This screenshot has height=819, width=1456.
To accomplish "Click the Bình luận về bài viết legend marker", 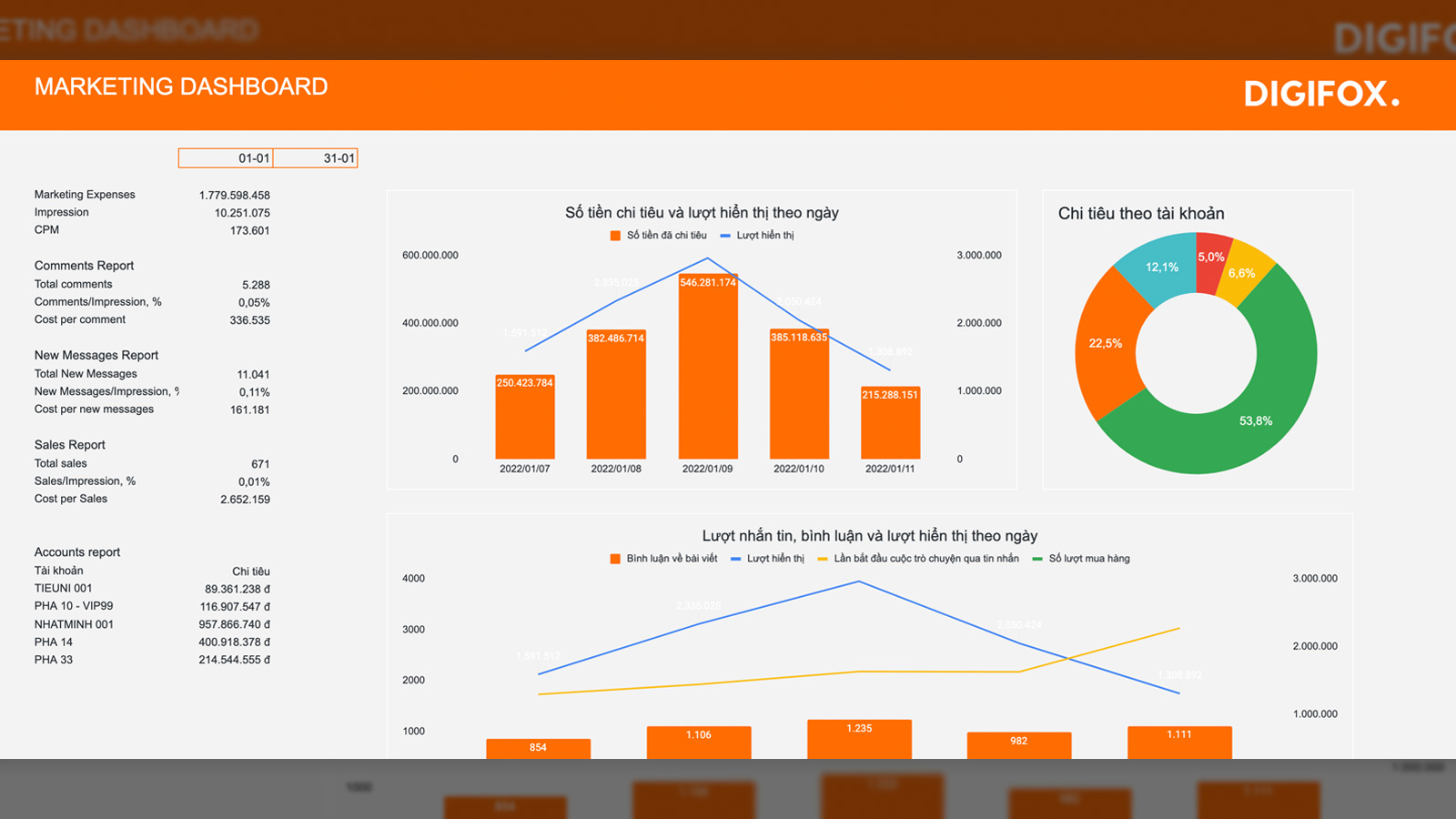I will [615, 559].
